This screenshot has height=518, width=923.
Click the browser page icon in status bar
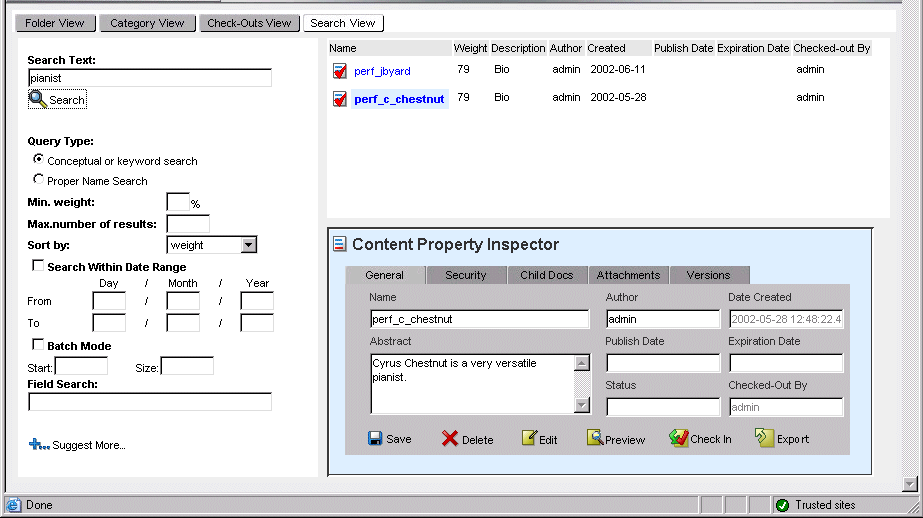[x=14, y=505]
